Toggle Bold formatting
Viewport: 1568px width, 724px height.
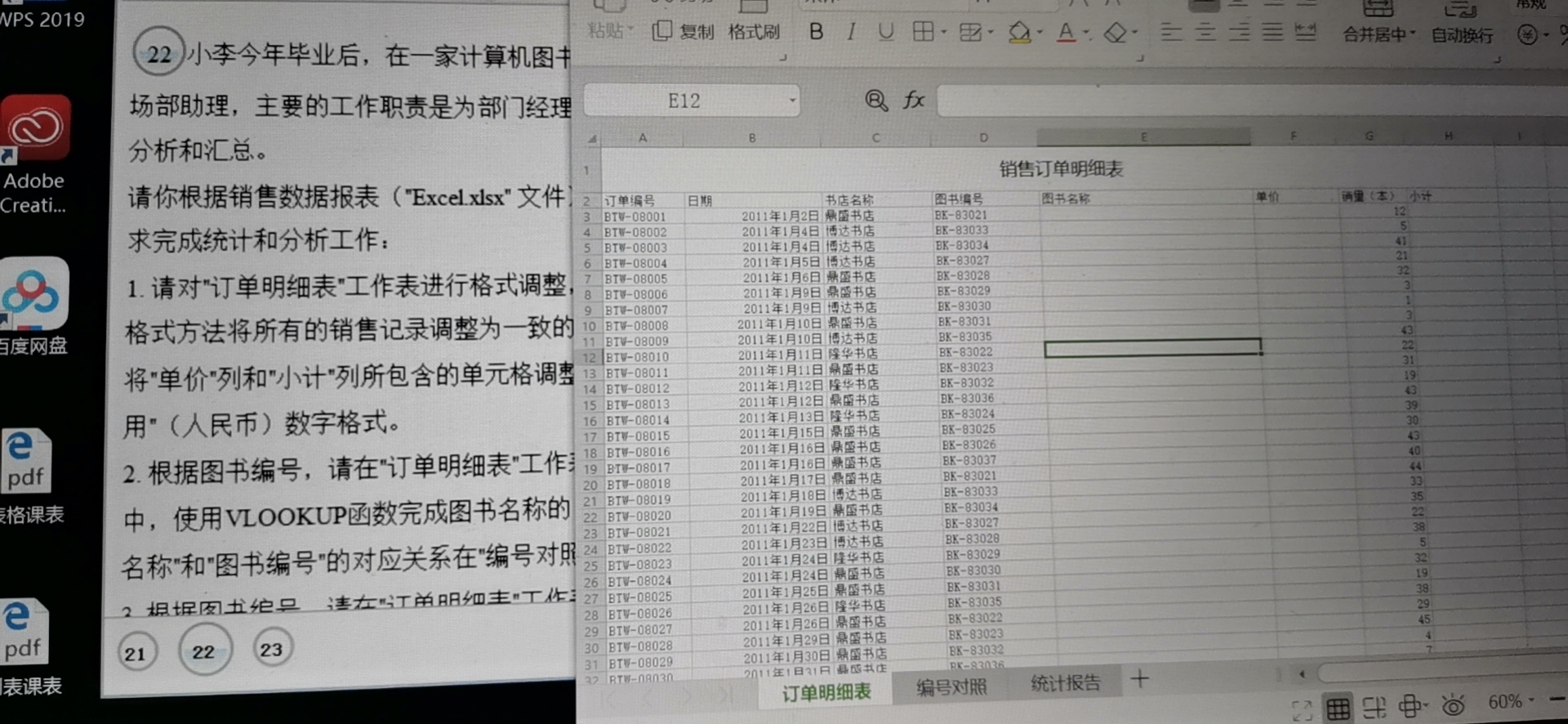click(815, 32)
